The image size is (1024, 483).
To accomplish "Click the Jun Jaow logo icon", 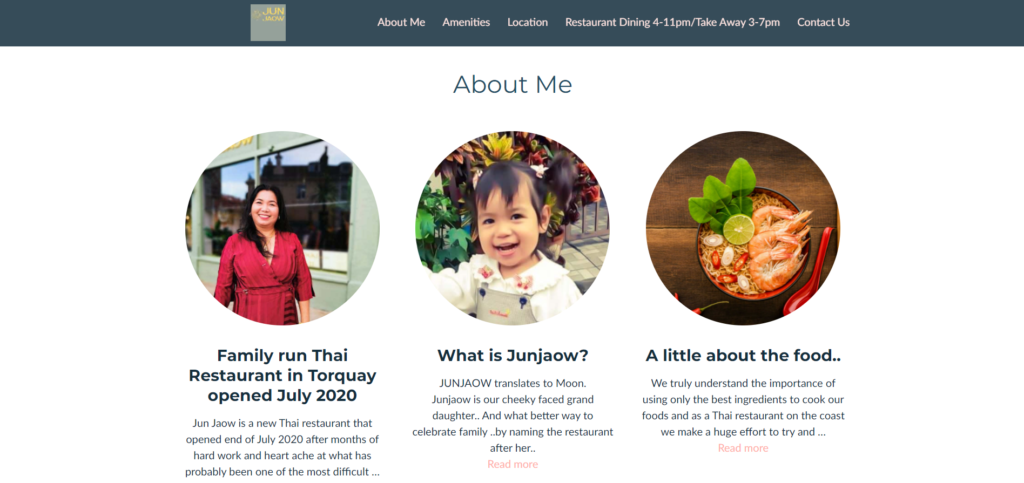I will 268,23.
